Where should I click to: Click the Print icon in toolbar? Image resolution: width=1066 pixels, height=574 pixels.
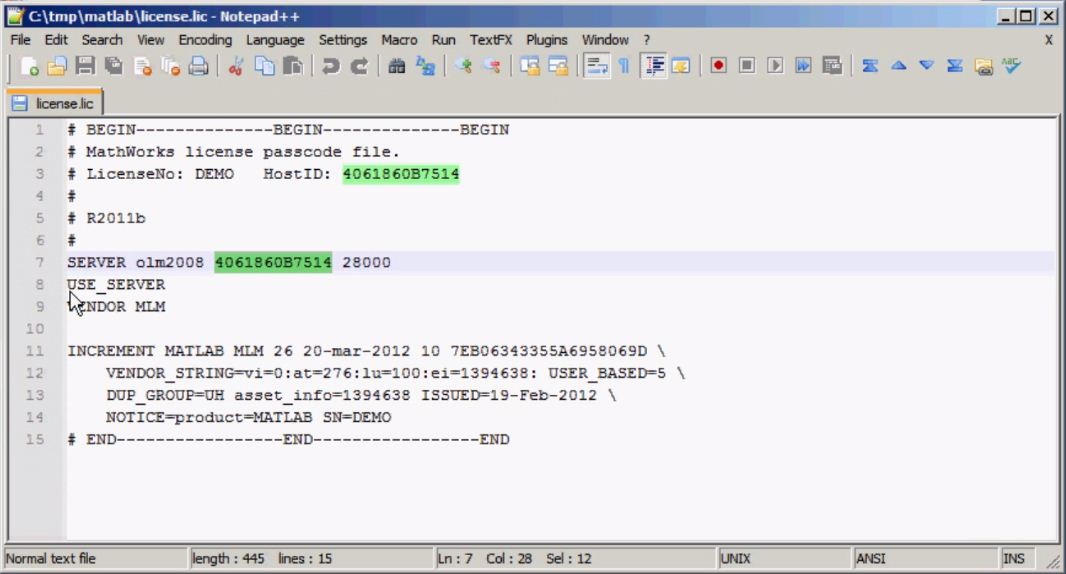click(199, 66)
